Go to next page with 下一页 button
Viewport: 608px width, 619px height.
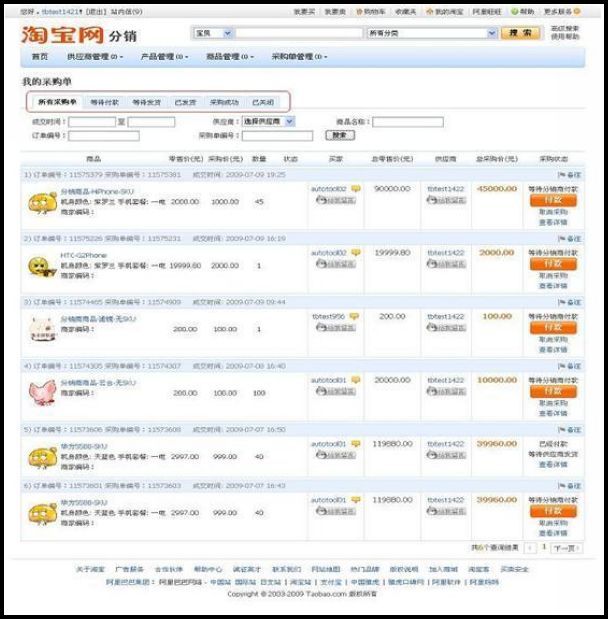click(x=565, y=548)
